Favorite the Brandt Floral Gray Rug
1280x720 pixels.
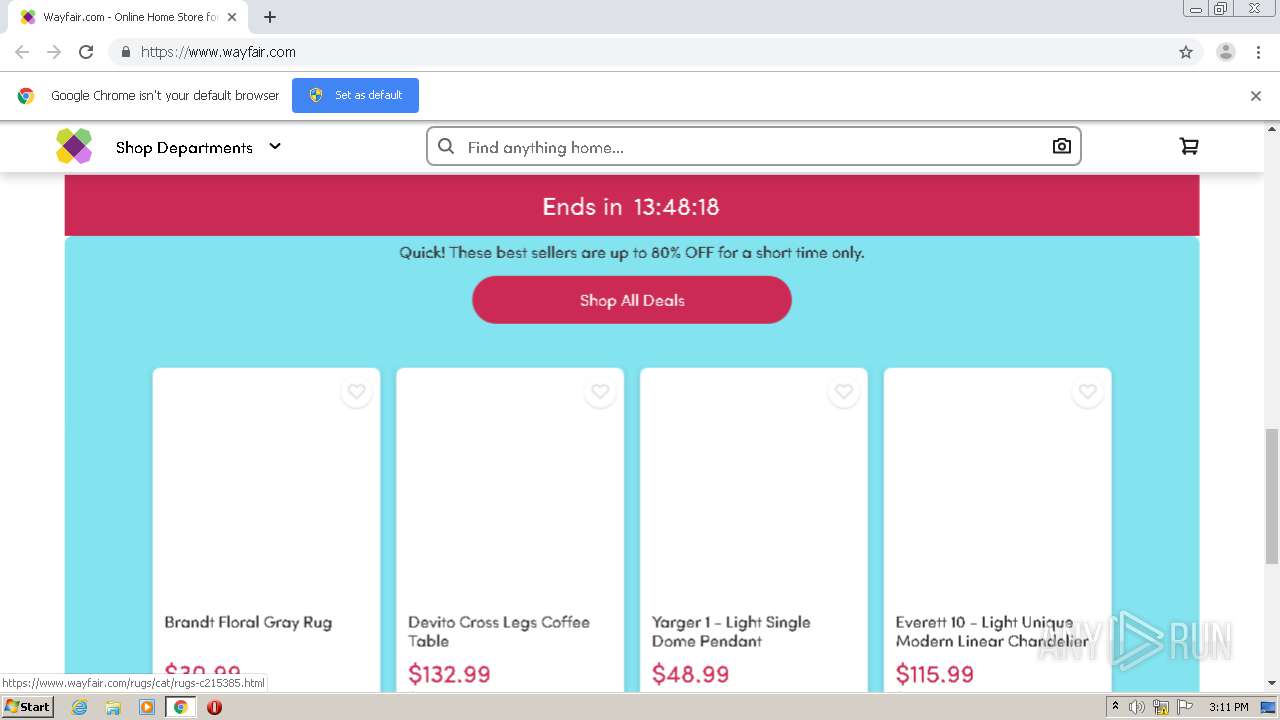click(x=356, y=392)
